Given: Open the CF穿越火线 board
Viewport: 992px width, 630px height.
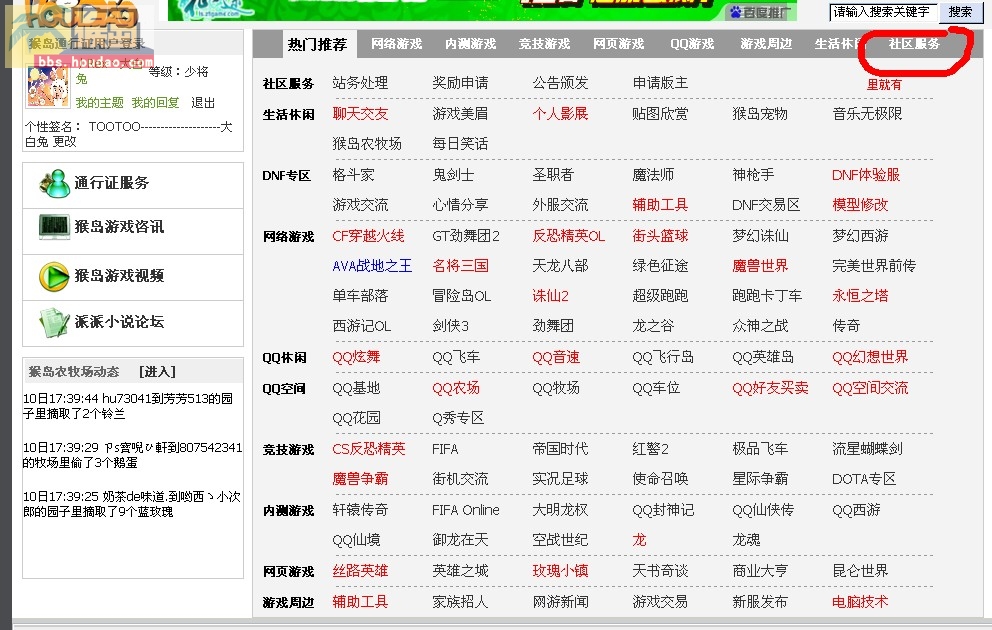Looking at the screenshot, I should (x=368, y=236).
